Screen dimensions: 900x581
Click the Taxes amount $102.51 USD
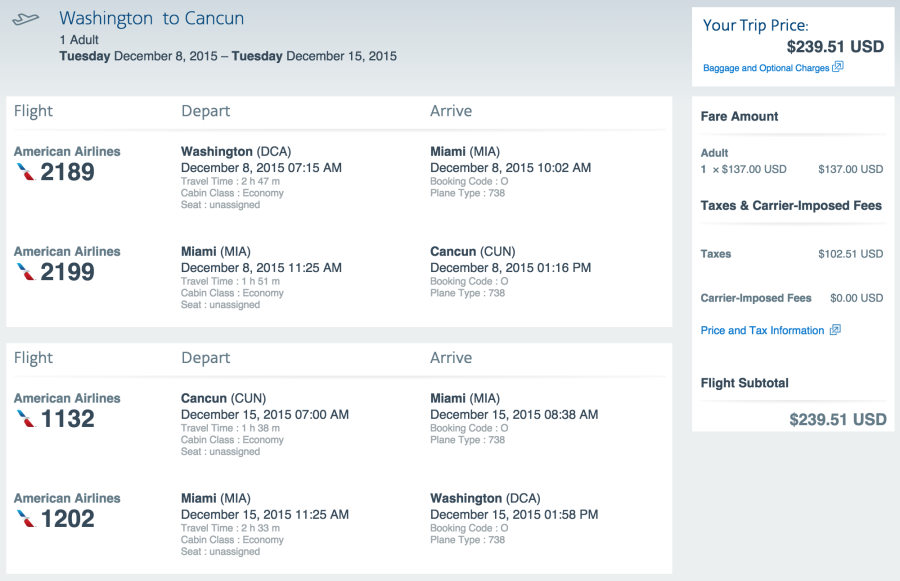pos(850,254)
